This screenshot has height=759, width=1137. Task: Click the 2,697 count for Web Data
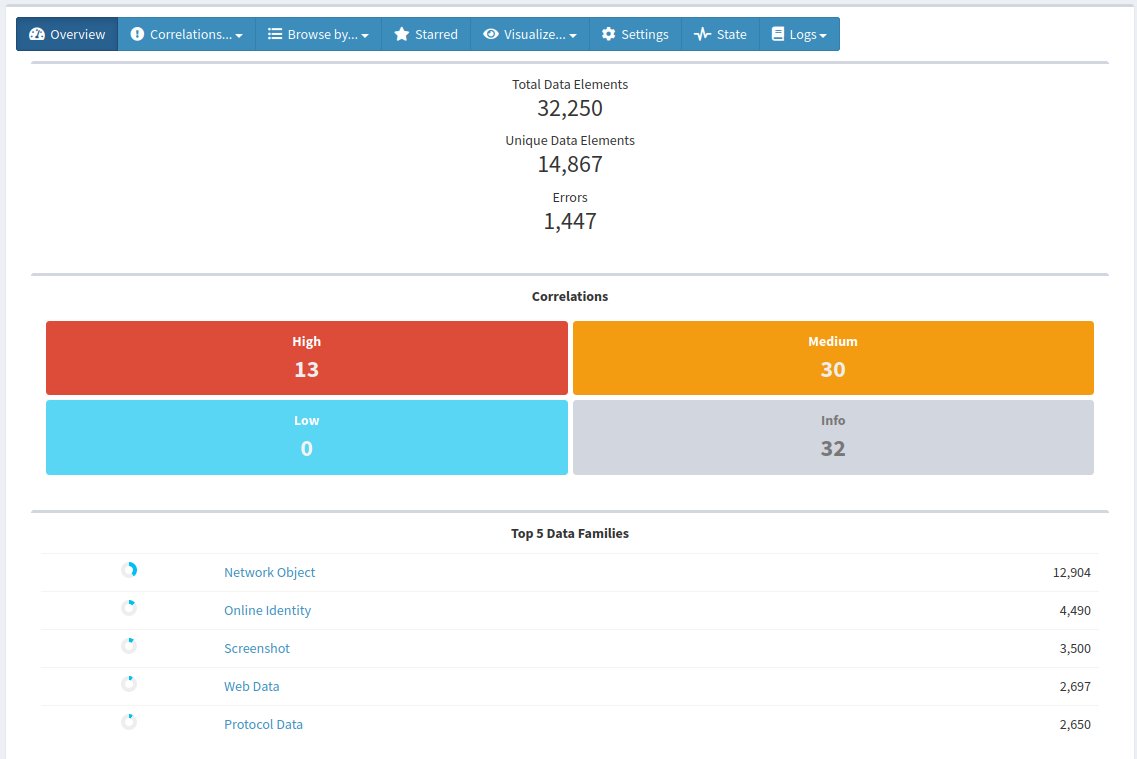point(1075,686)
